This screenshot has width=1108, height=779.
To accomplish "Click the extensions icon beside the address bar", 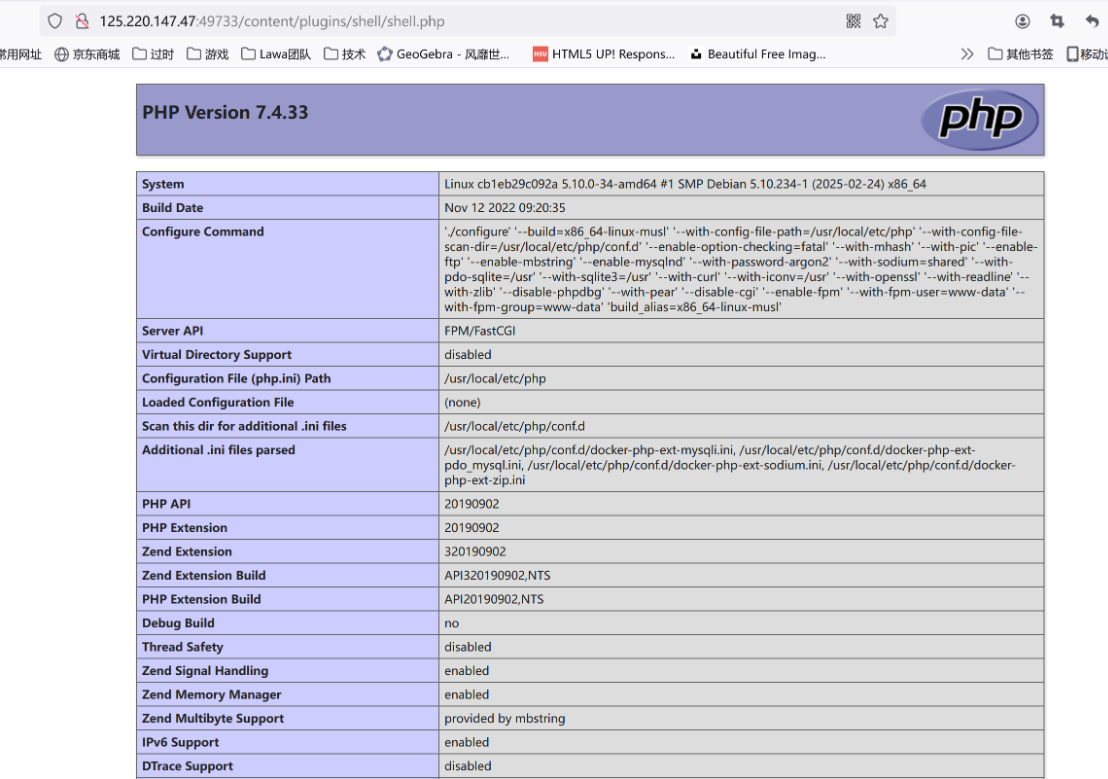I will [x=856, y=19].
